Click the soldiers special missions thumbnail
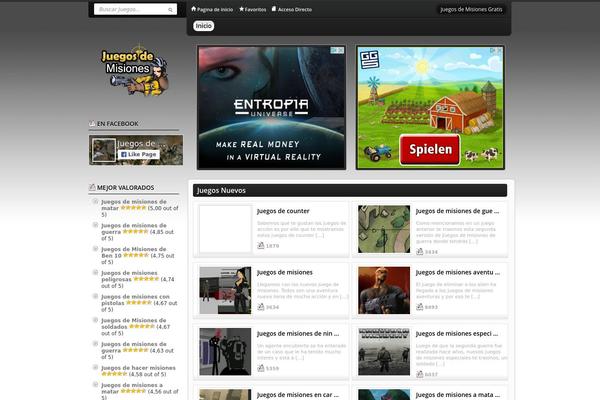600x400 pixels. click(x=384, y=351)
